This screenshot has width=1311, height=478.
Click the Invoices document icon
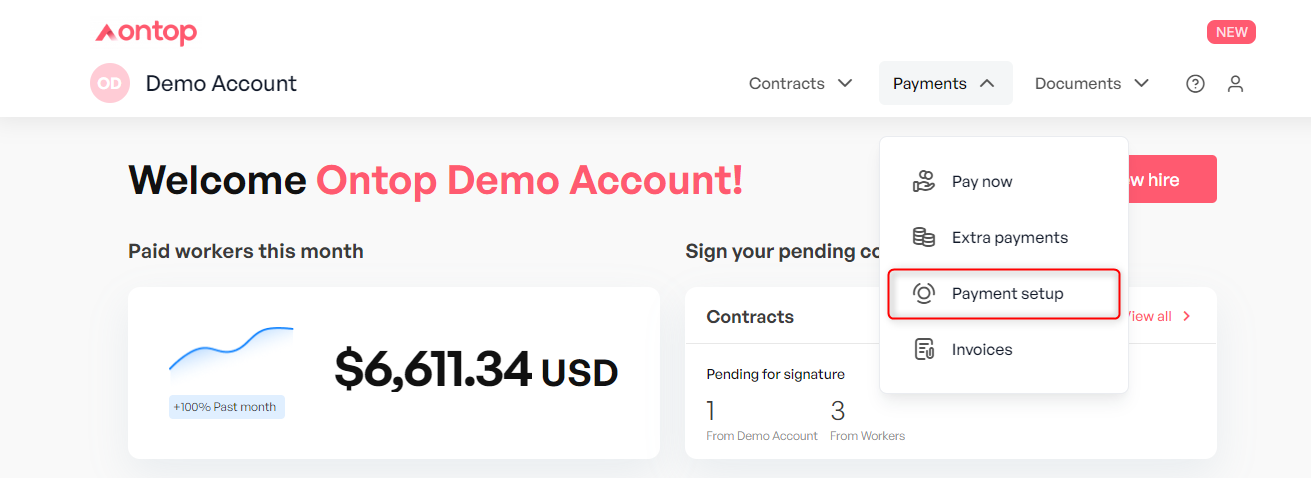coord(923,350)
